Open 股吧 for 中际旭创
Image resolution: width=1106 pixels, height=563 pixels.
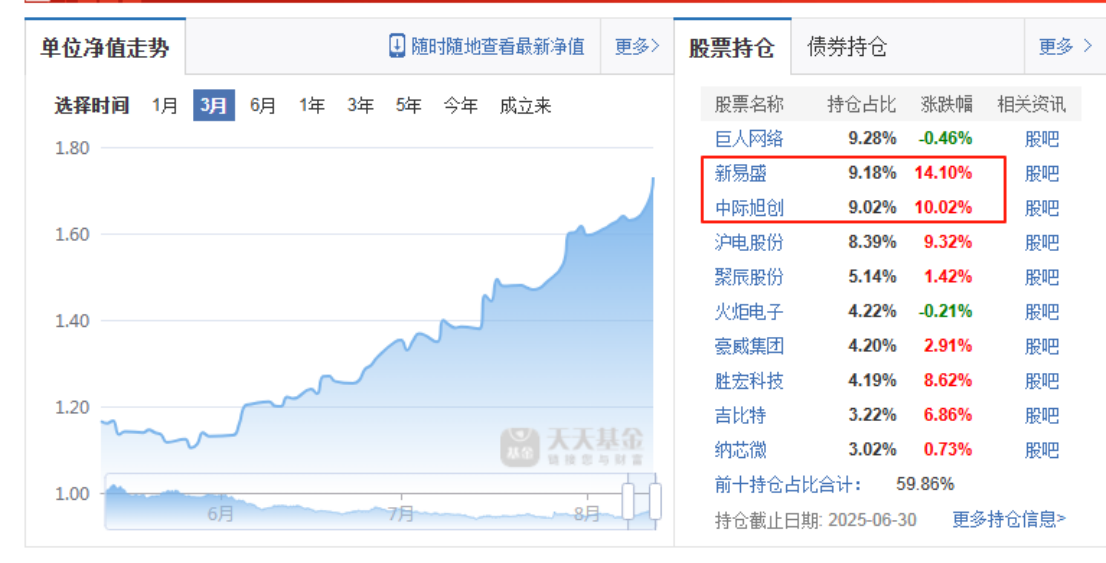pyautogui.click(x=1042, y=208)
